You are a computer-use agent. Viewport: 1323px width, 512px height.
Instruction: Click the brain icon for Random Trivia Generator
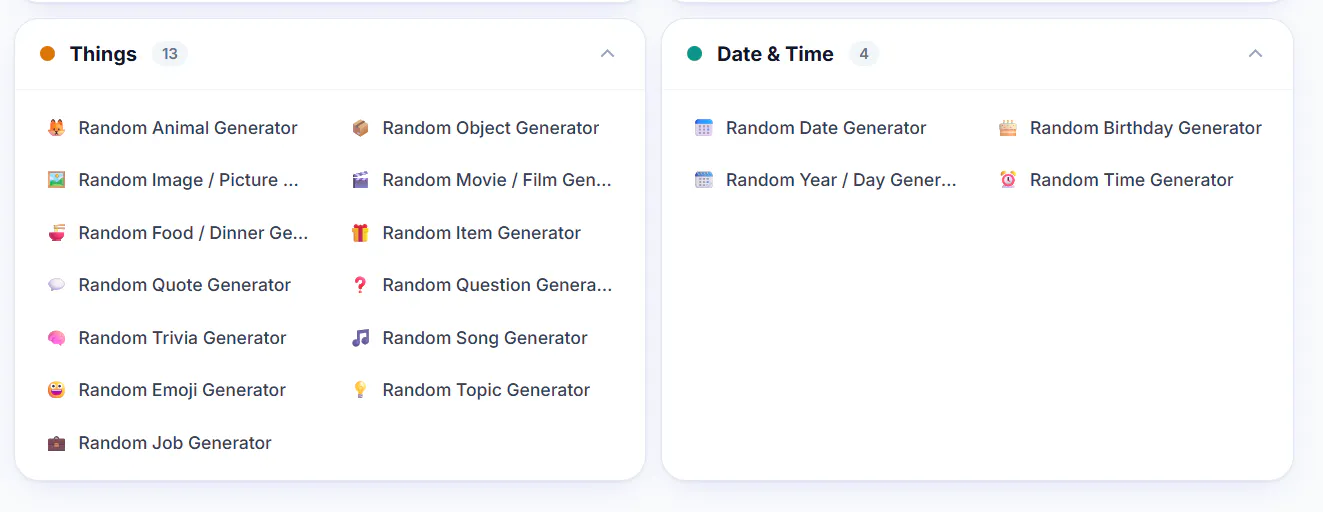click(x=56, y=338)
